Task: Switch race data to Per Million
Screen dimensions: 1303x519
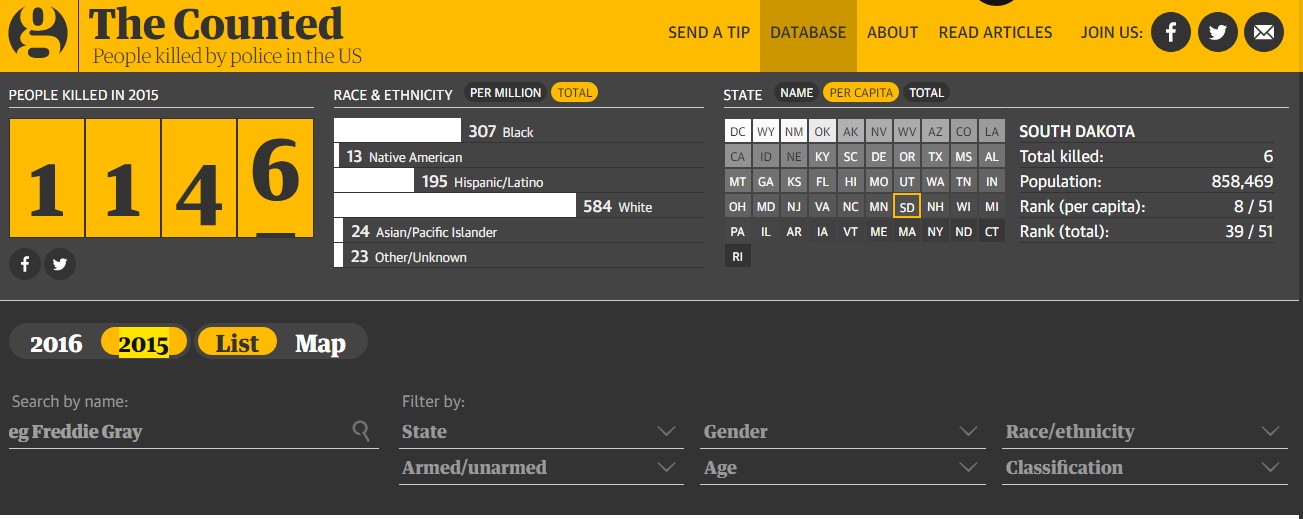Action: click(x=505, y=93)
